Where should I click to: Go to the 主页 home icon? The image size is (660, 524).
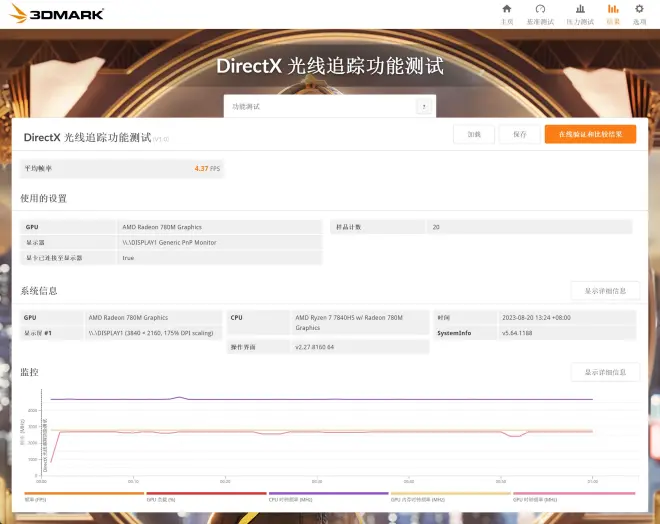[506, 13]
